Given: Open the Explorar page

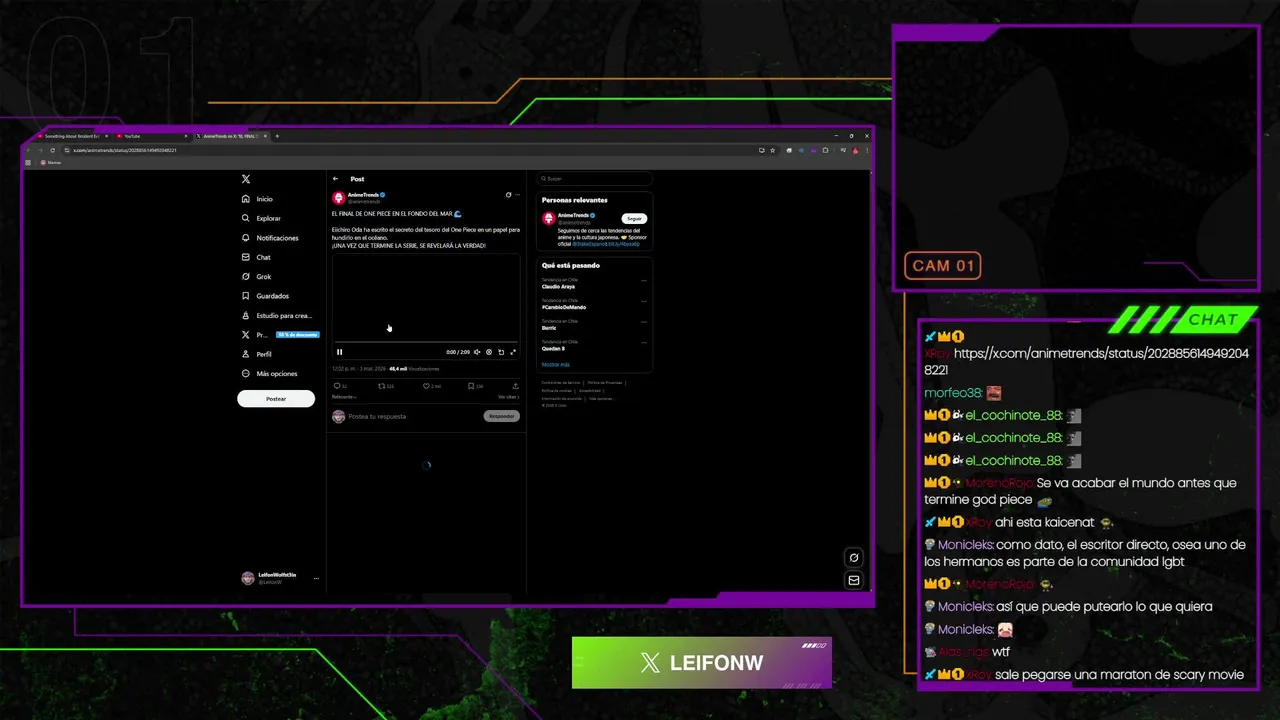Looking at the screenshot, I should (x=261, y=218).
